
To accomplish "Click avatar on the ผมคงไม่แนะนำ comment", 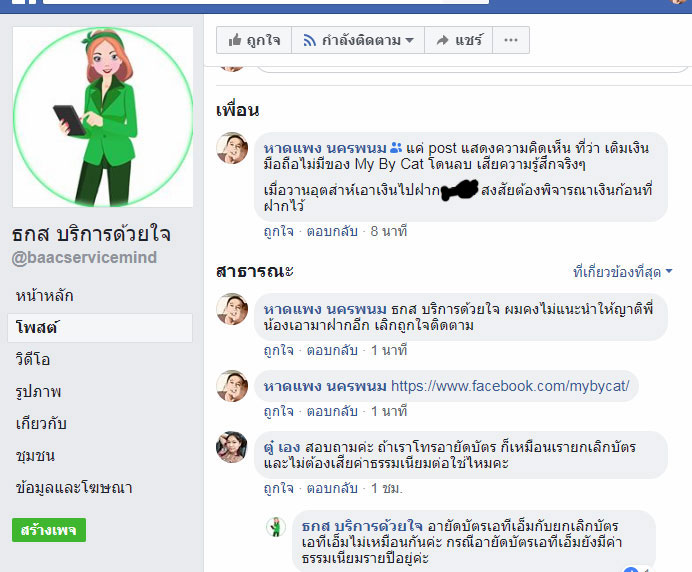I will pyautogui.click(x=232, y=309).
